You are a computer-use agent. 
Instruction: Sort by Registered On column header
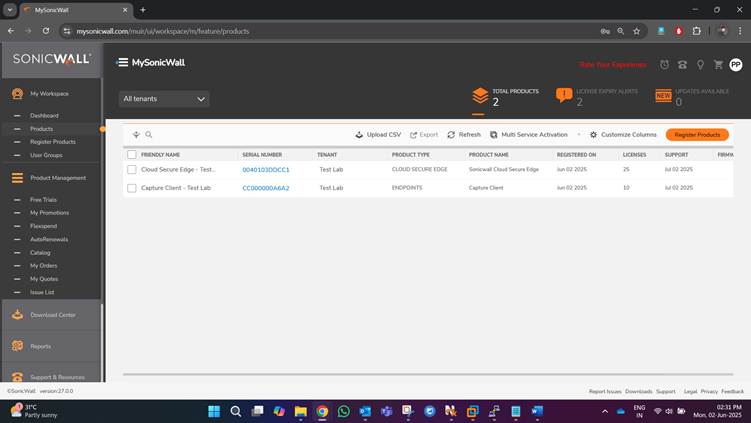576,155
